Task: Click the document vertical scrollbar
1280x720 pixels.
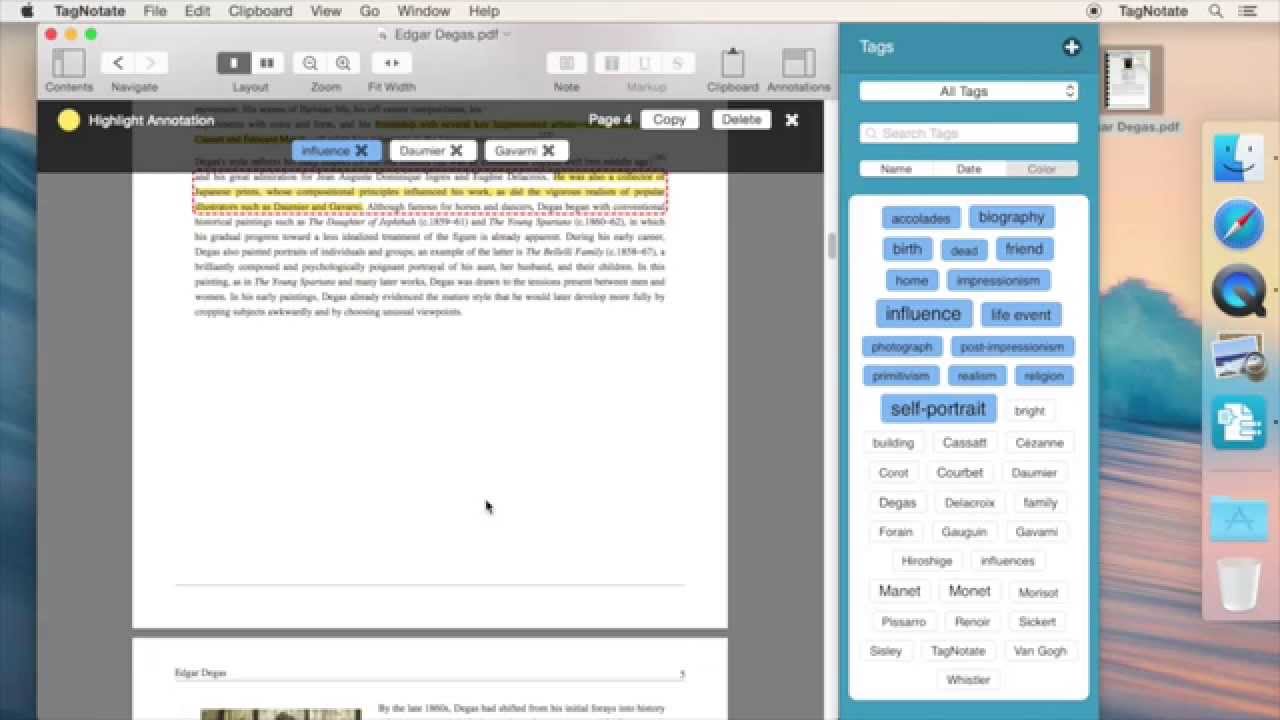Action: click(831, 246)
